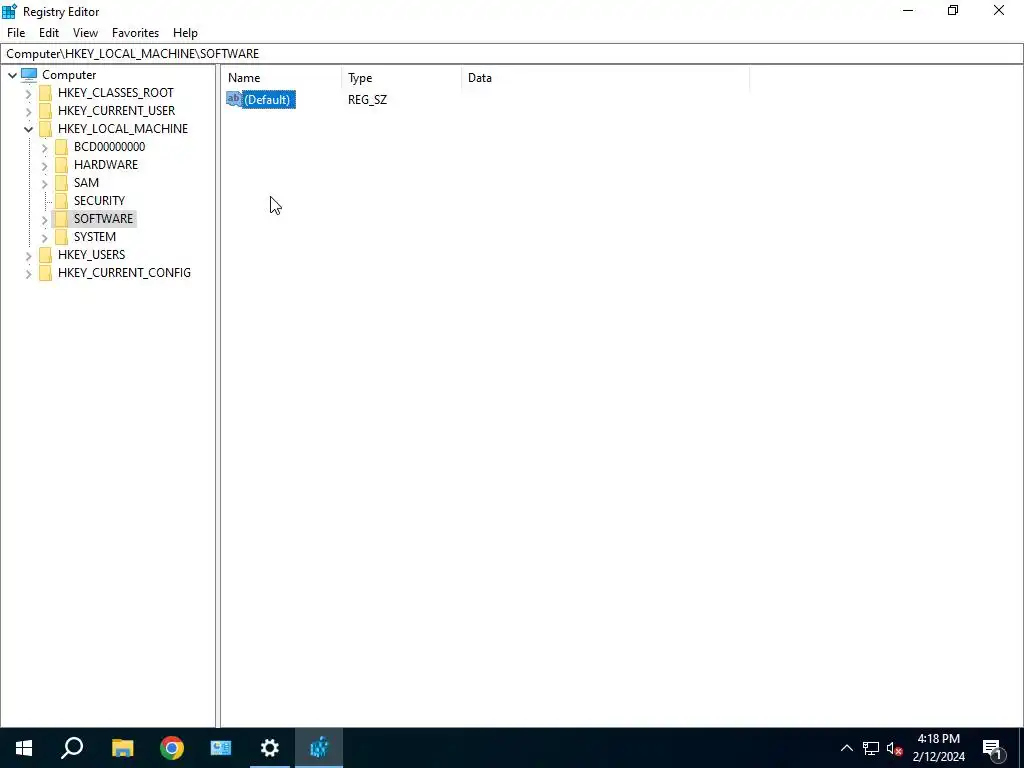Select the SOFTWARE key
Viewport: 1024px width, 768px height.
(x=103, y=219)
